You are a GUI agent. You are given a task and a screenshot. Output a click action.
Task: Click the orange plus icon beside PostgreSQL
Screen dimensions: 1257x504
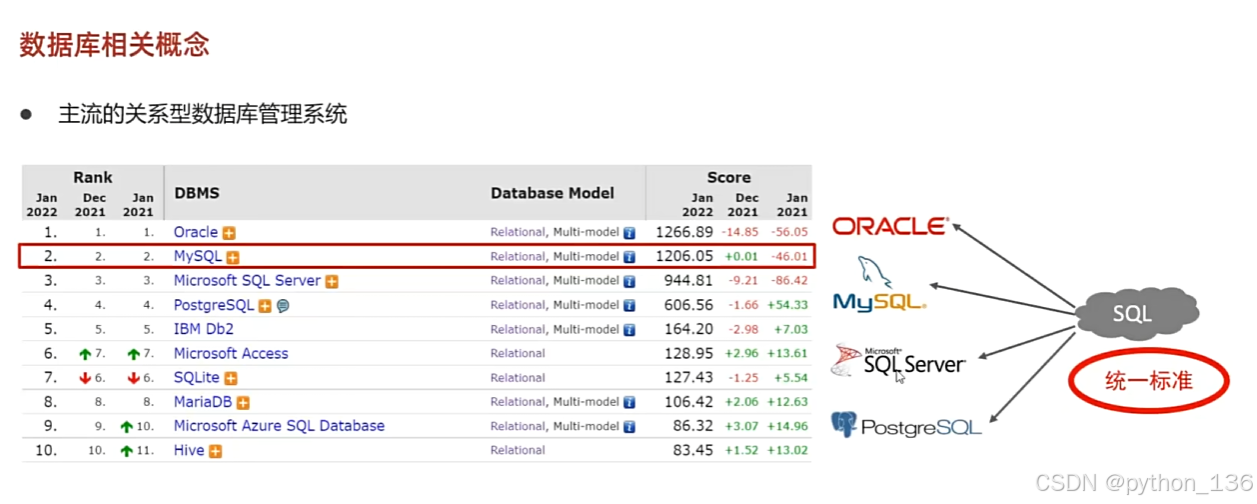265,306
